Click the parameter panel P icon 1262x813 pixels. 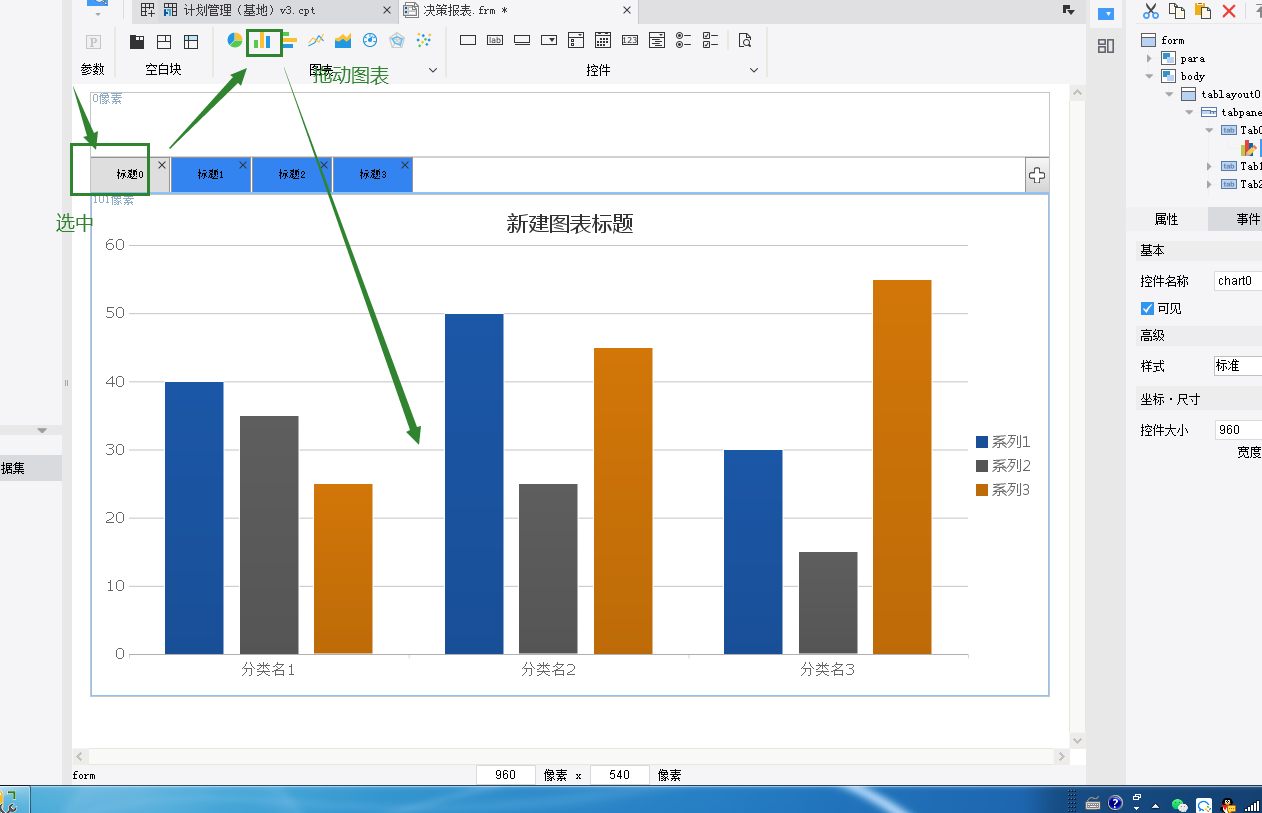(93, 42)
